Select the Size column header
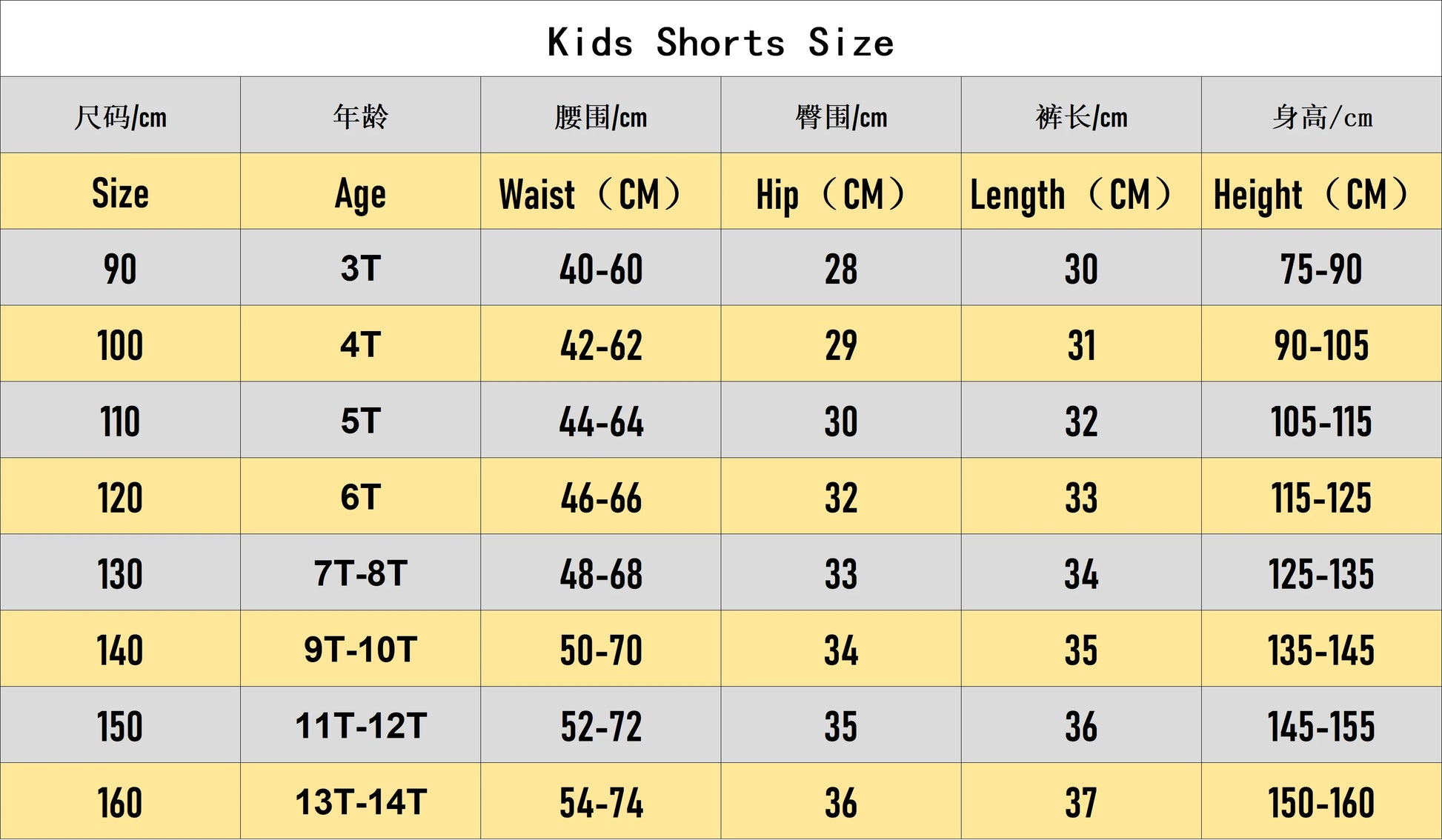 (x=120, y=191)
